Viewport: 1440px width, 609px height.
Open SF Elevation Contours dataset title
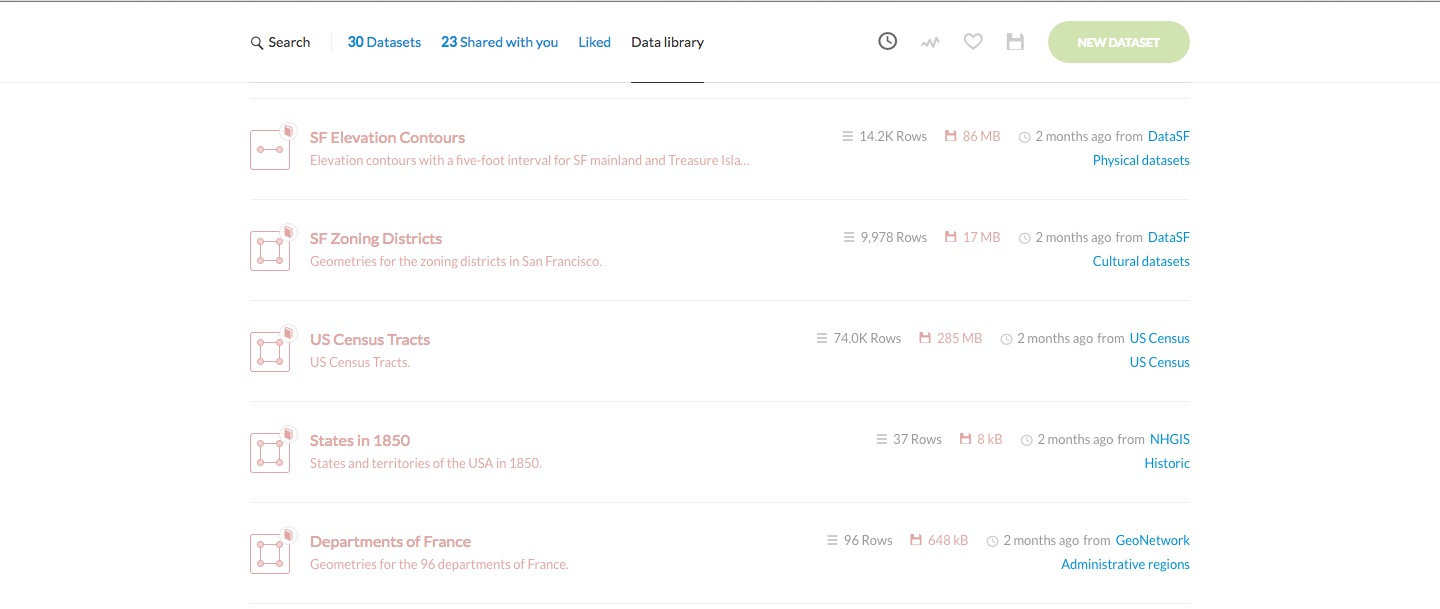[x=387, y=137]
